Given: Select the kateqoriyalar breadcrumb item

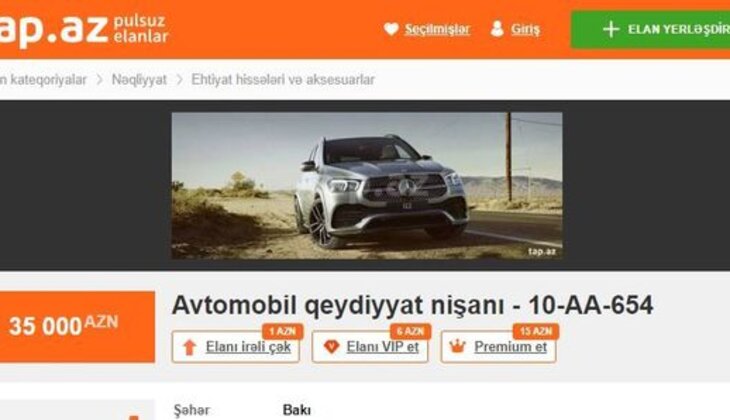Looking at the screenshot, I should pyautogui.click(x=43, y=80).
